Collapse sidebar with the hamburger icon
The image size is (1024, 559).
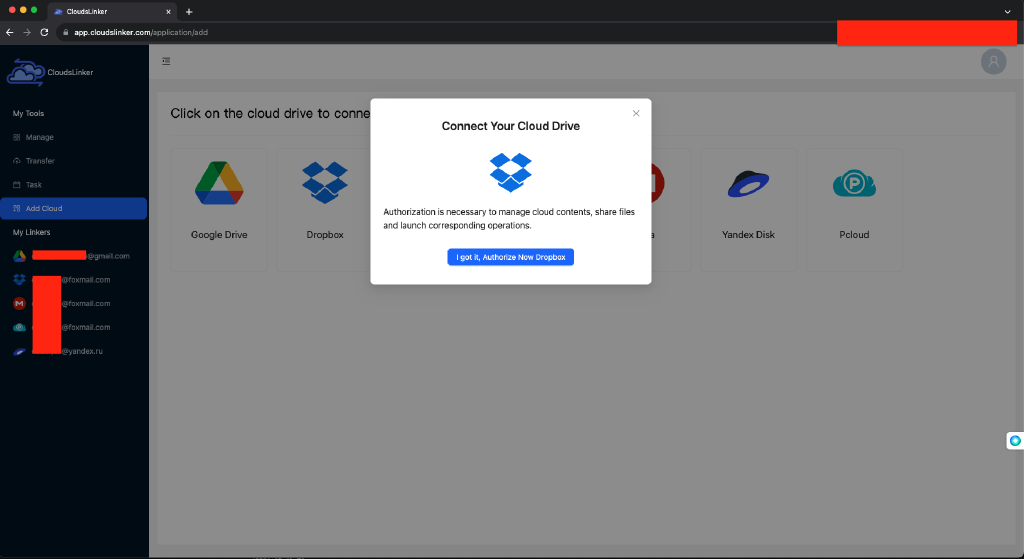[x=167, y=61]
